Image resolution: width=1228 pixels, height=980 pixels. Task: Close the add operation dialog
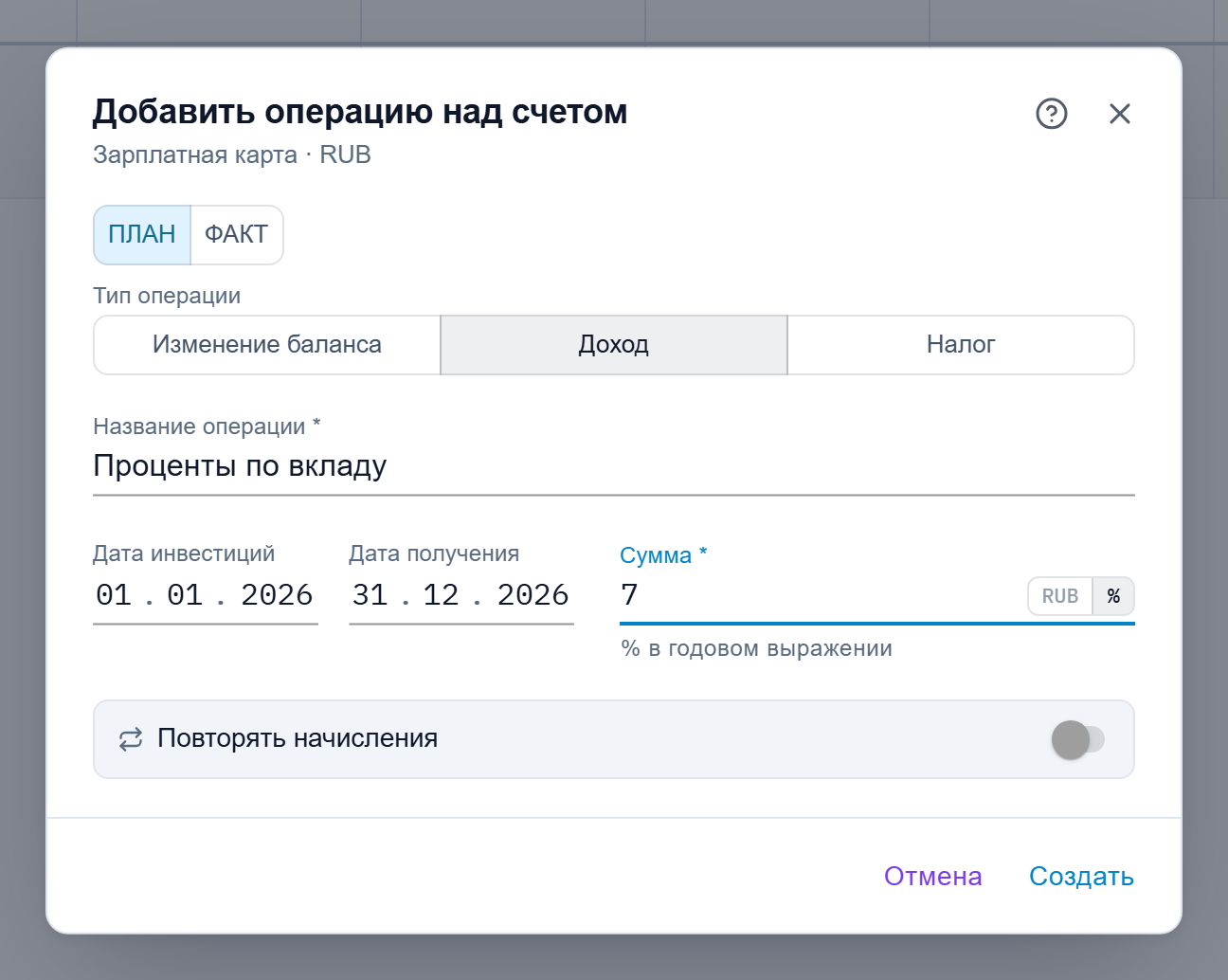pos(1120,114)
